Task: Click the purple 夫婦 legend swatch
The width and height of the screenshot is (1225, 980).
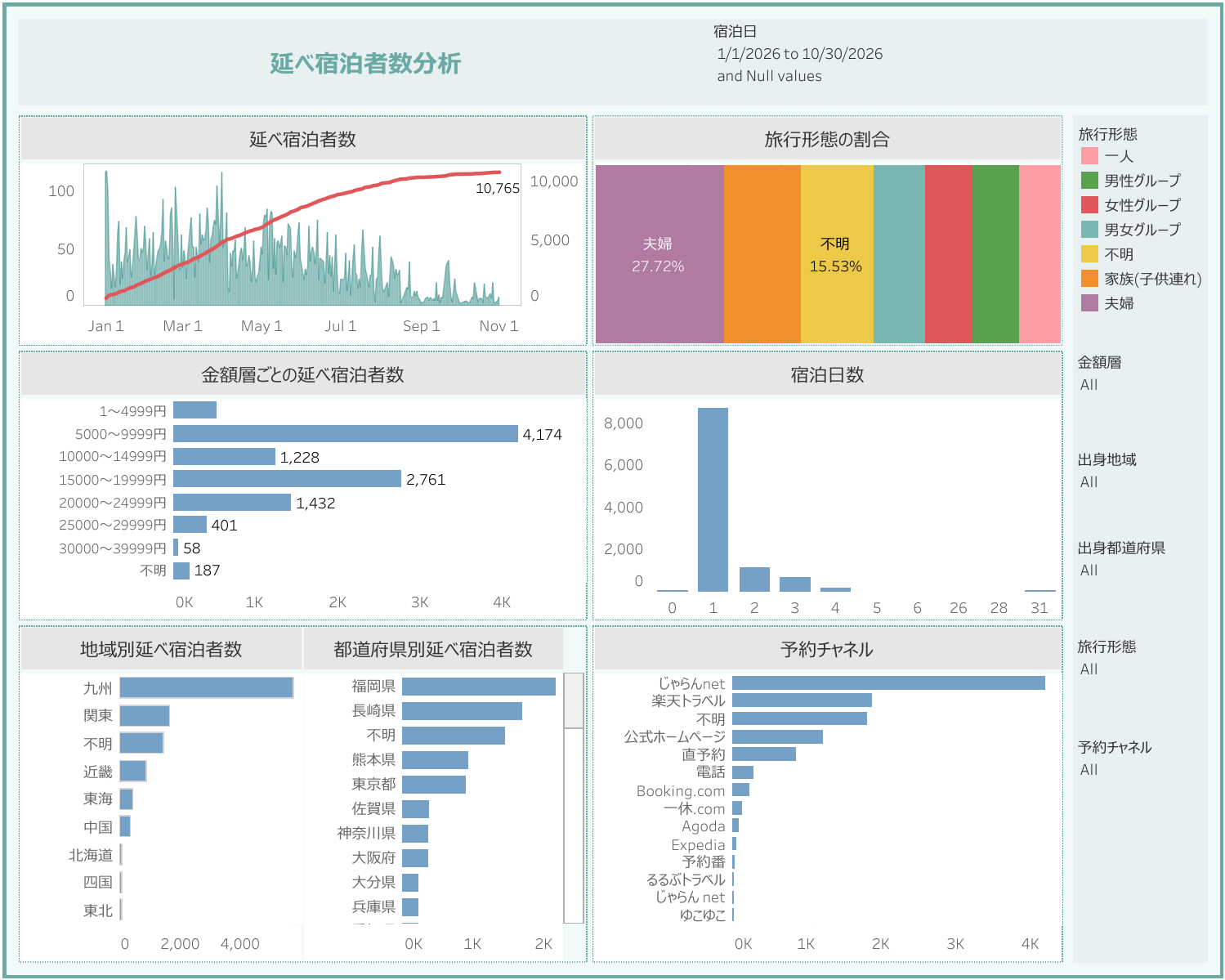Action: coord(1089,303)
